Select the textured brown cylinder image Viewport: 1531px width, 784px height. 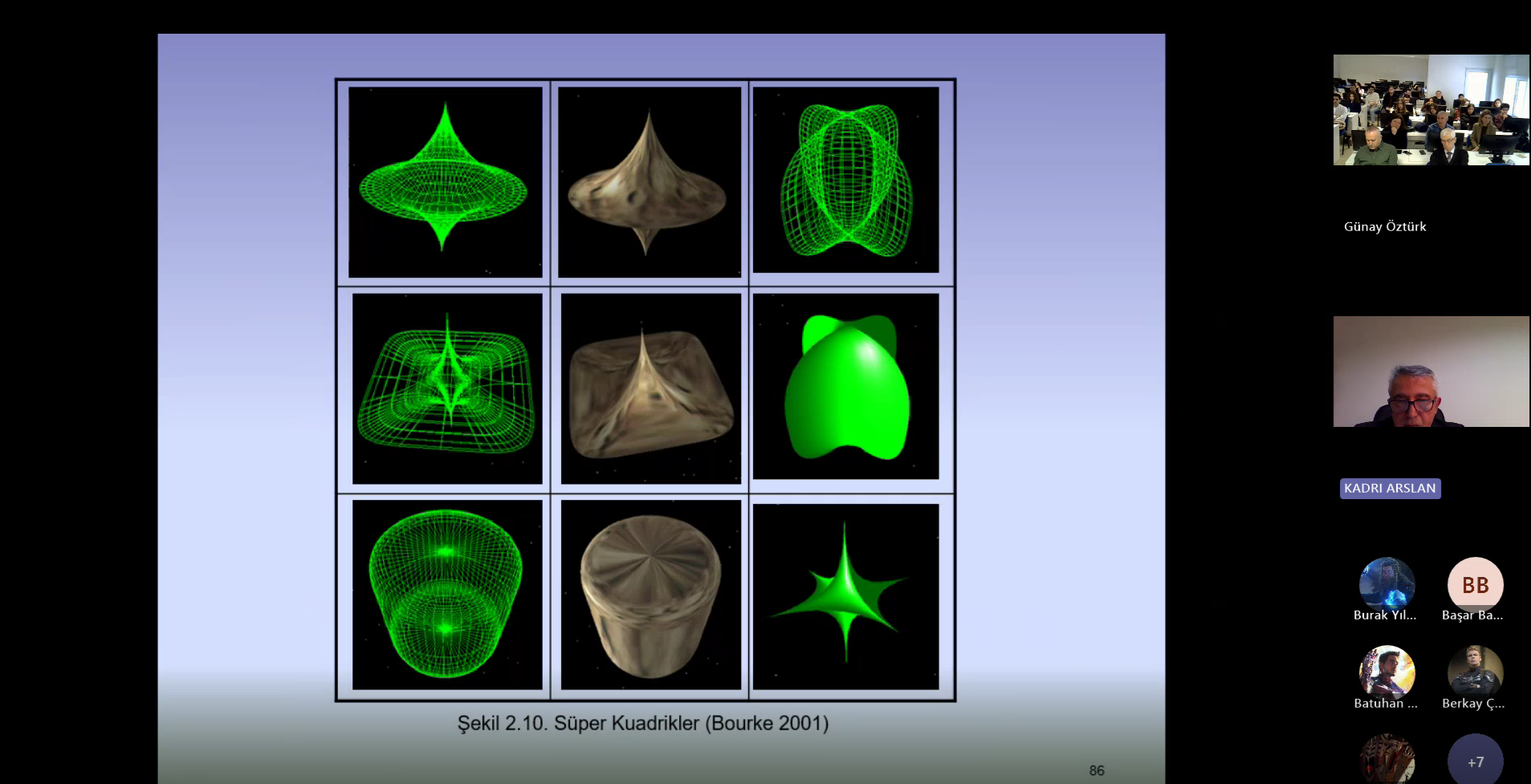click(x=650, y=595)
